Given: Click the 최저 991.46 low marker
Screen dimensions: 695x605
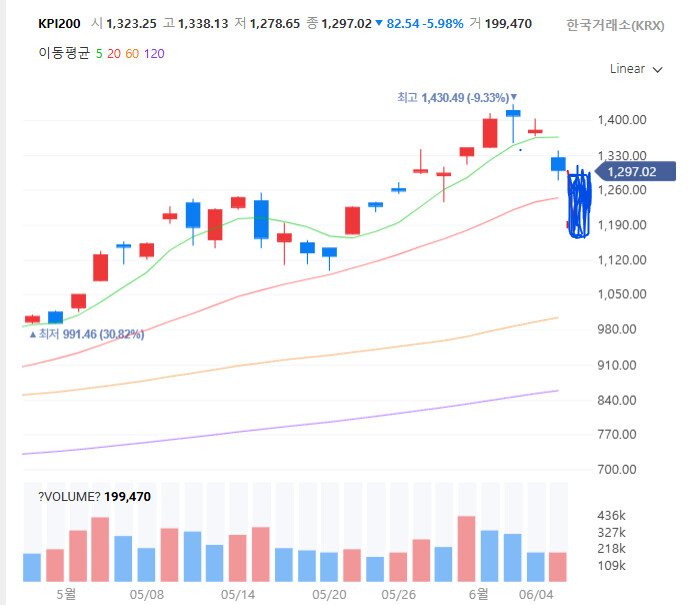Looking at the screenshot, I should [x=87, y=334].
